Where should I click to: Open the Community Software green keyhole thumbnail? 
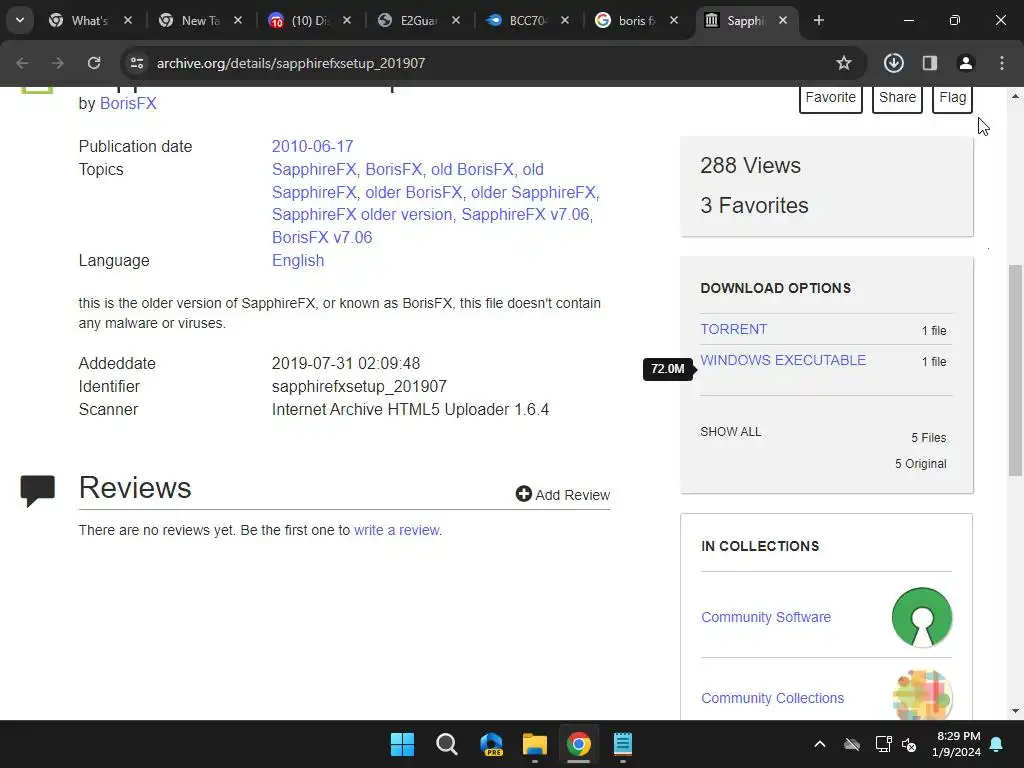(921, 617)
